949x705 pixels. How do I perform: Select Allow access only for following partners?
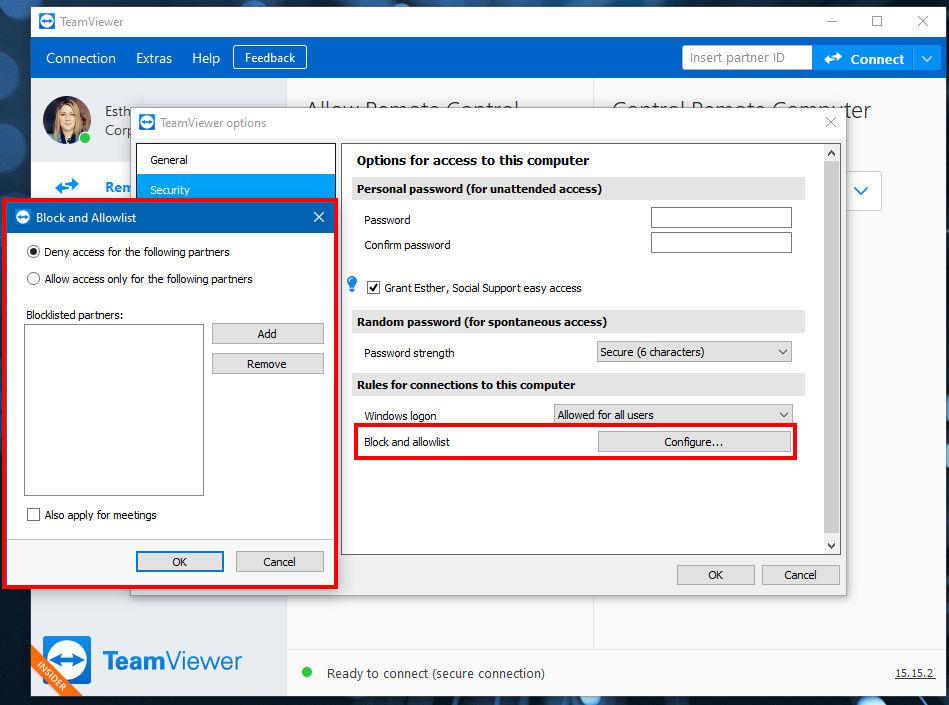[x=33, y=279]
